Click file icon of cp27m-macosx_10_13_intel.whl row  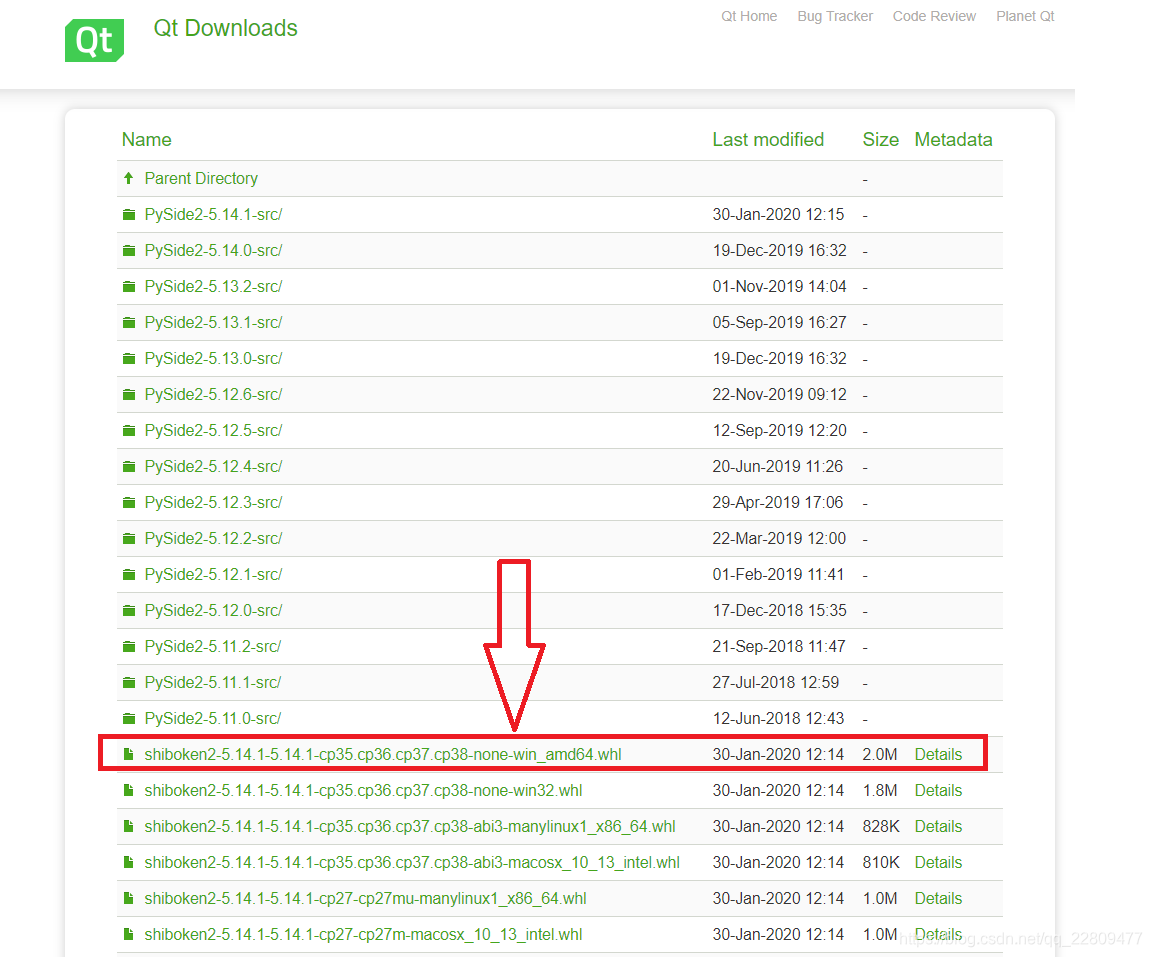(129, 934)
